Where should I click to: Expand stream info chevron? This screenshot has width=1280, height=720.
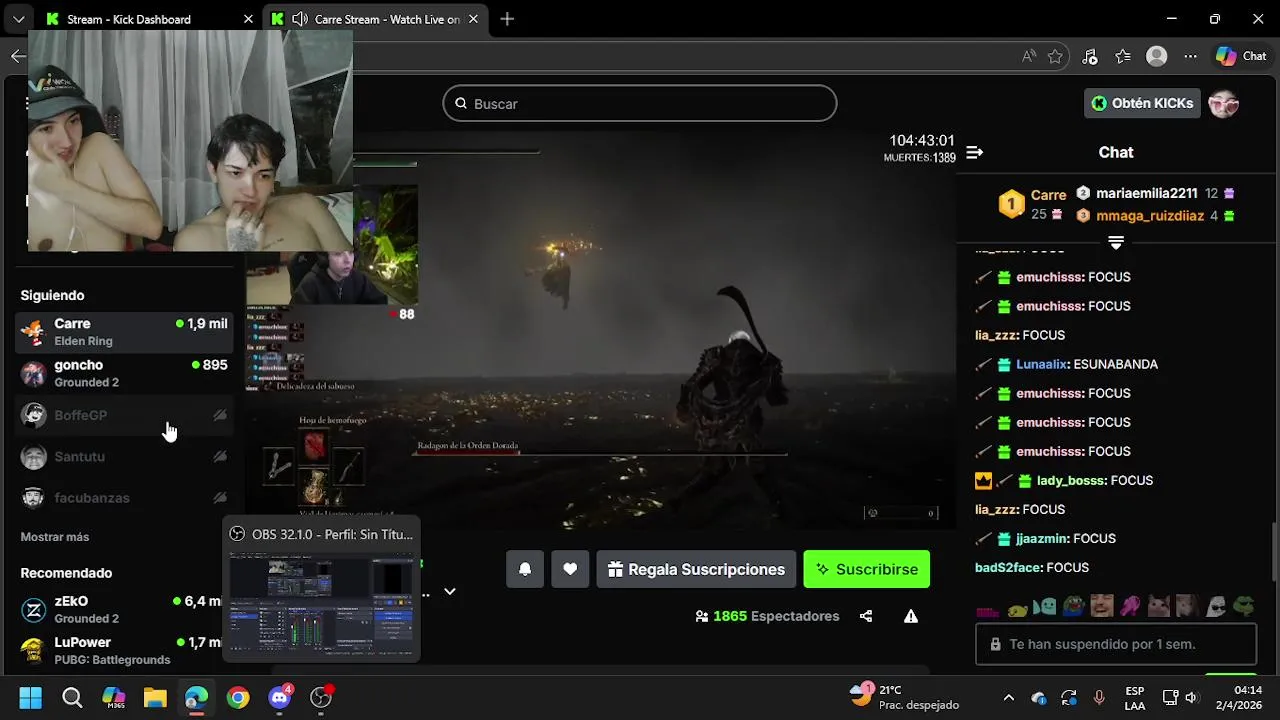[450, 591]
